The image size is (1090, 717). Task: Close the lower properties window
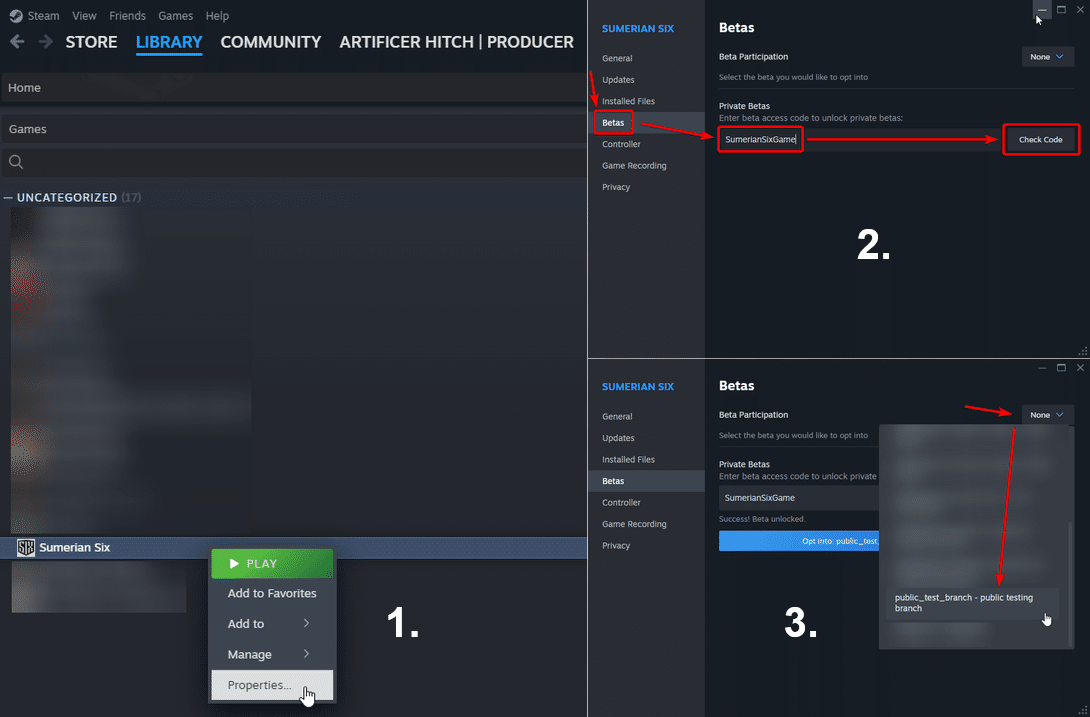[1080, 368]
